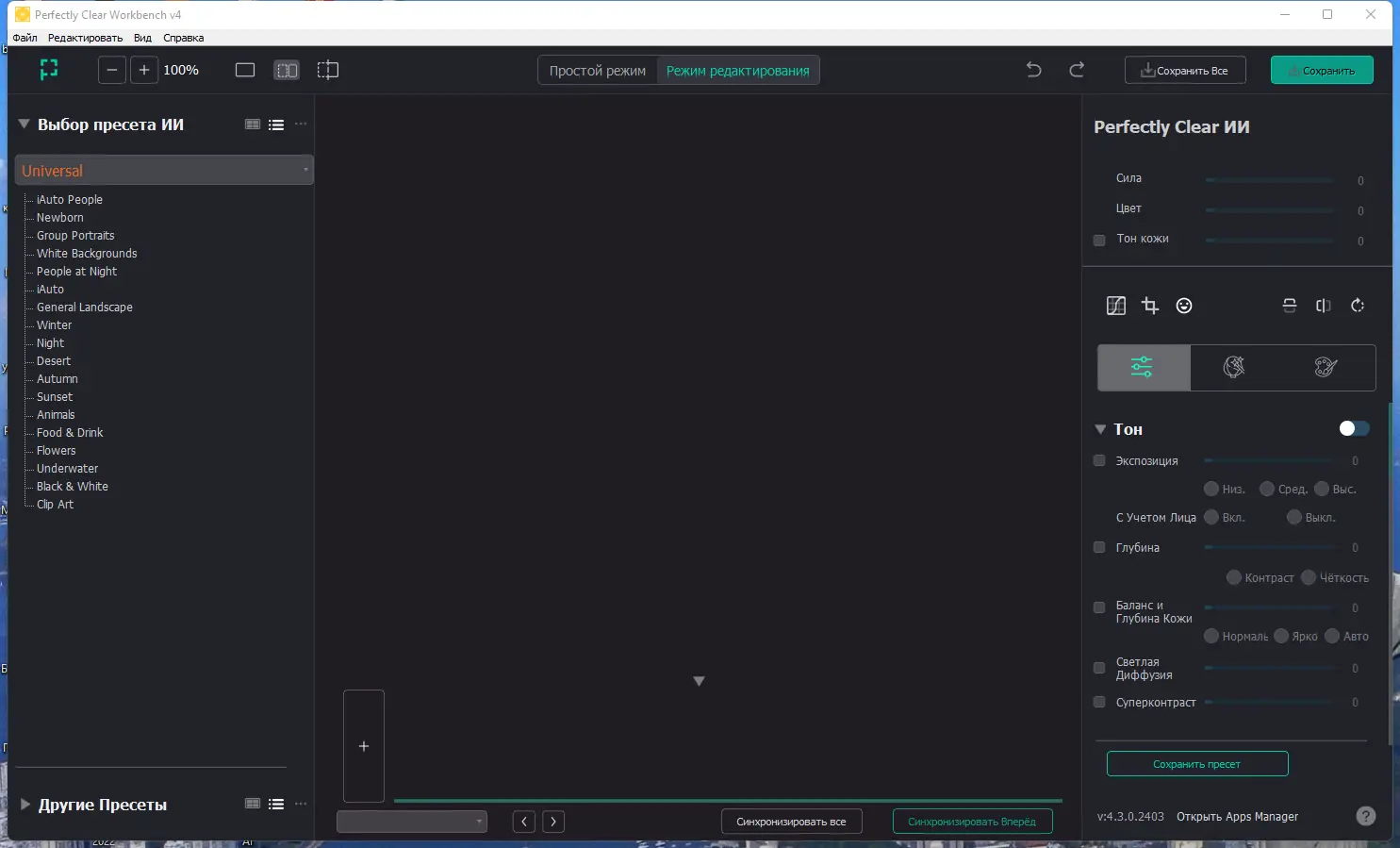Open AI preset selection more-options menu
This screenshot has height=848, width=1400.
(x=301, y=125)
